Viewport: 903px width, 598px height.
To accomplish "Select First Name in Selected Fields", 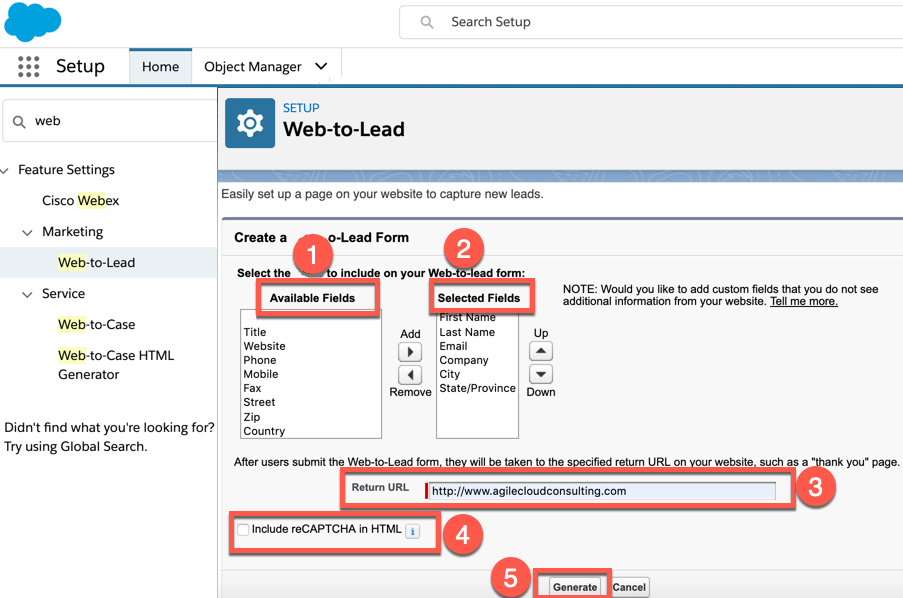I will (468, 317).
